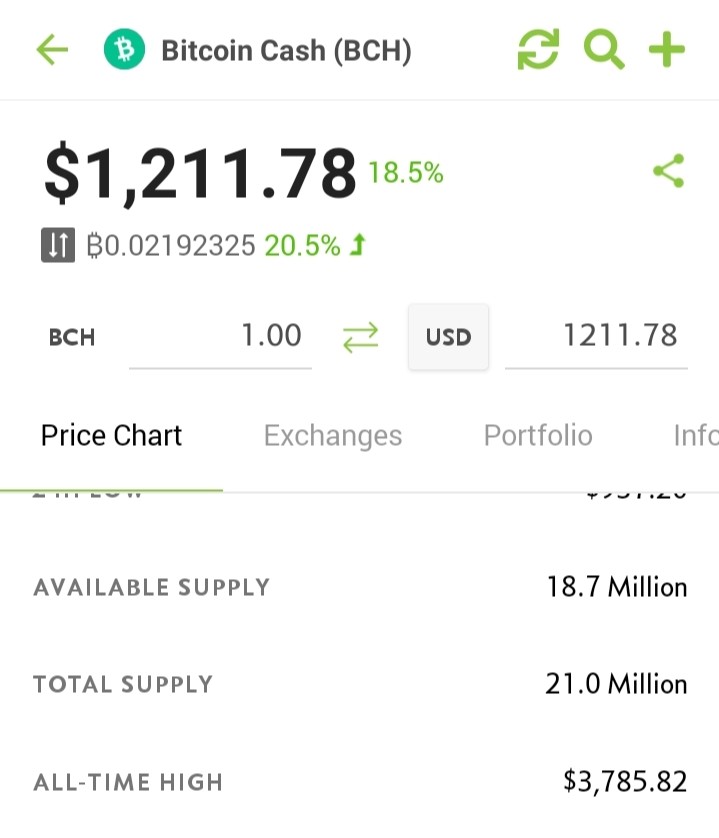
Task: Click the Bitcoin Cash coin logo
Action: (124, 50)
